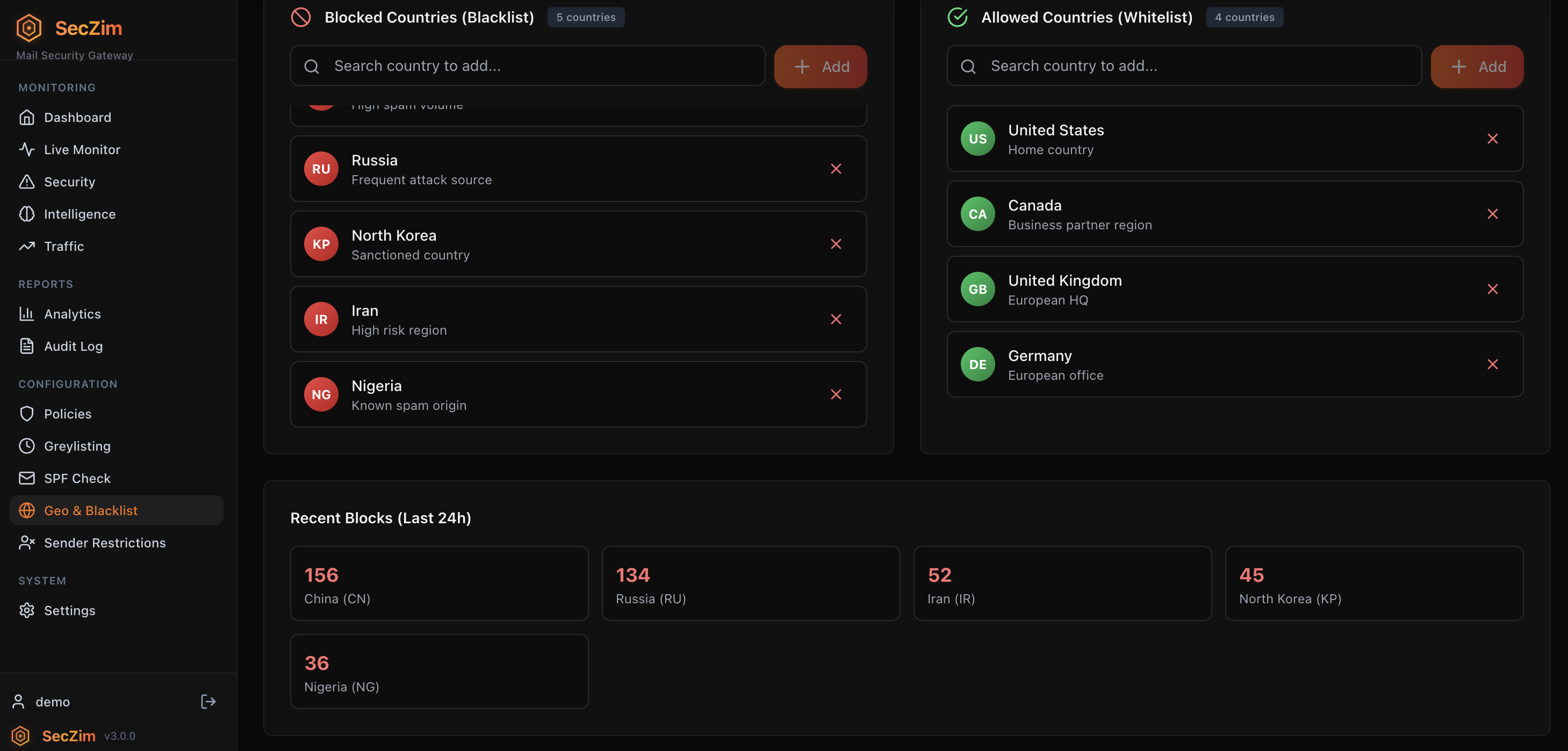The width and height of the screenshot is (1568, 751).
Task: Open the Security section
Action: click(x=69, y=182)
